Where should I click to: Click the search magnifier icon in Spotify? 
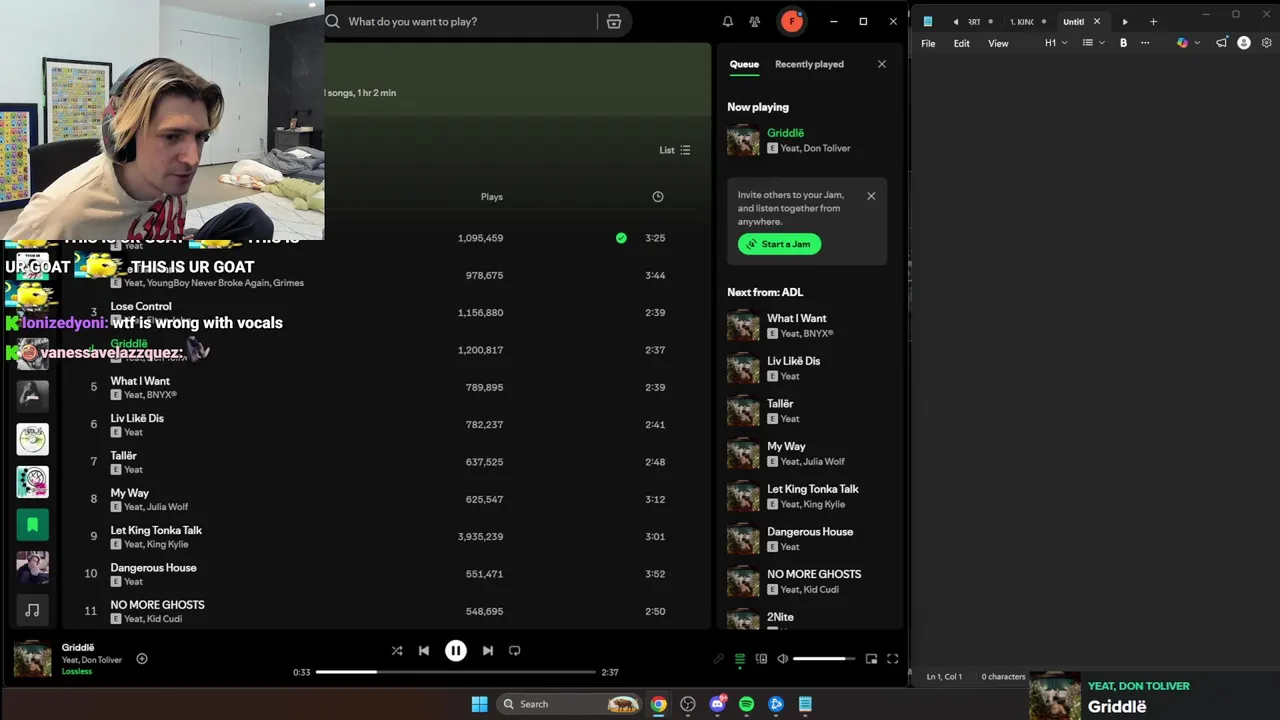(x=333, y=21)
